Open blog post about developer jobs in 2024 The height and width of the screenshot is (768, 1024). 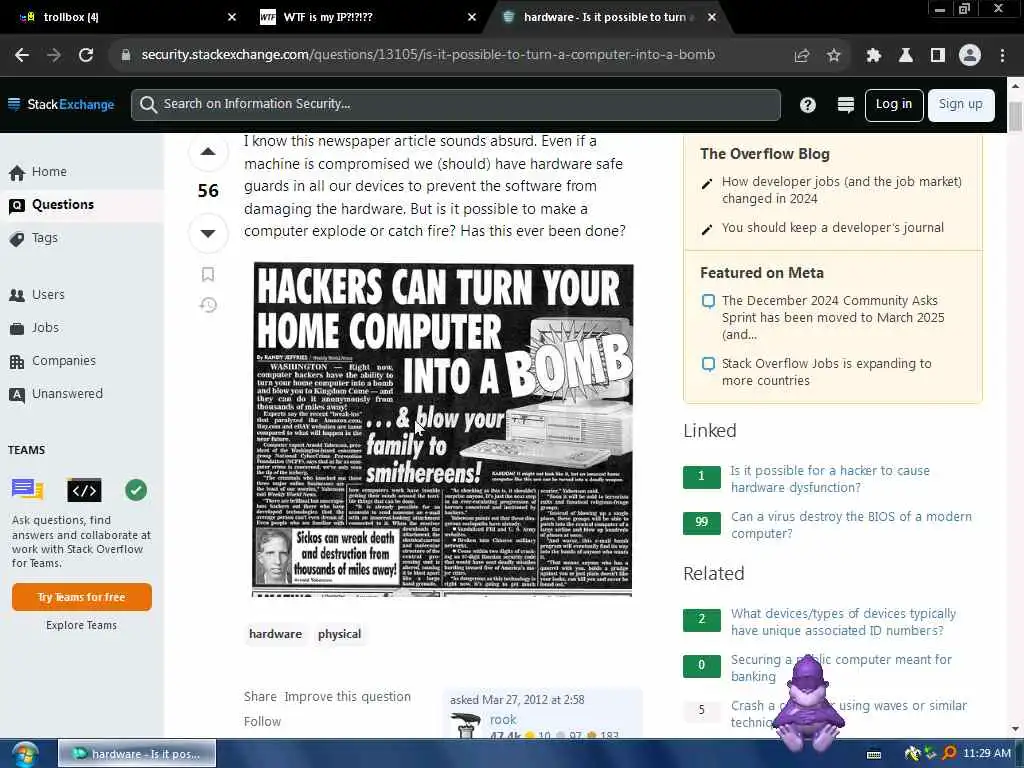pyautogui.click(x=841, y=190)
